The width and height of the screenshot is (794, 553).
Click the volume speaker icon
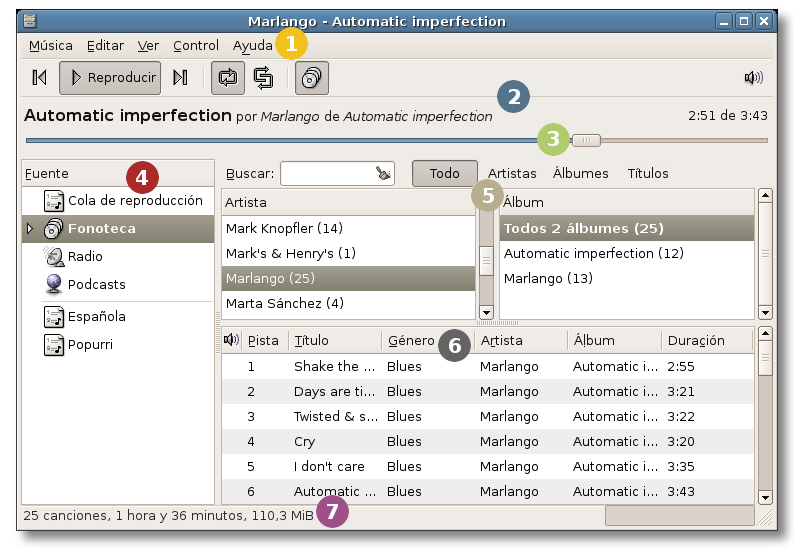pyautogui.click(x=753, y=78)
